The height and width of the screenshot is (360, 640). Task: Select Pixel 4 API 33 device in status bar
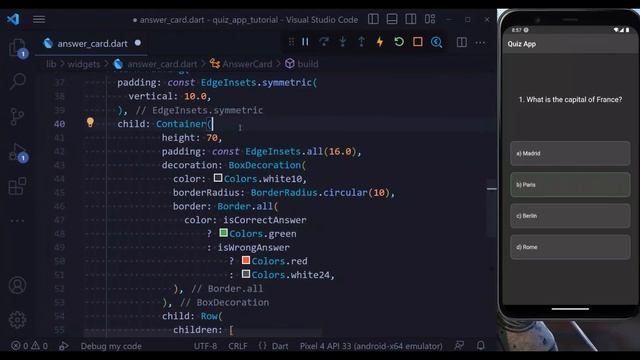(371, 346)
